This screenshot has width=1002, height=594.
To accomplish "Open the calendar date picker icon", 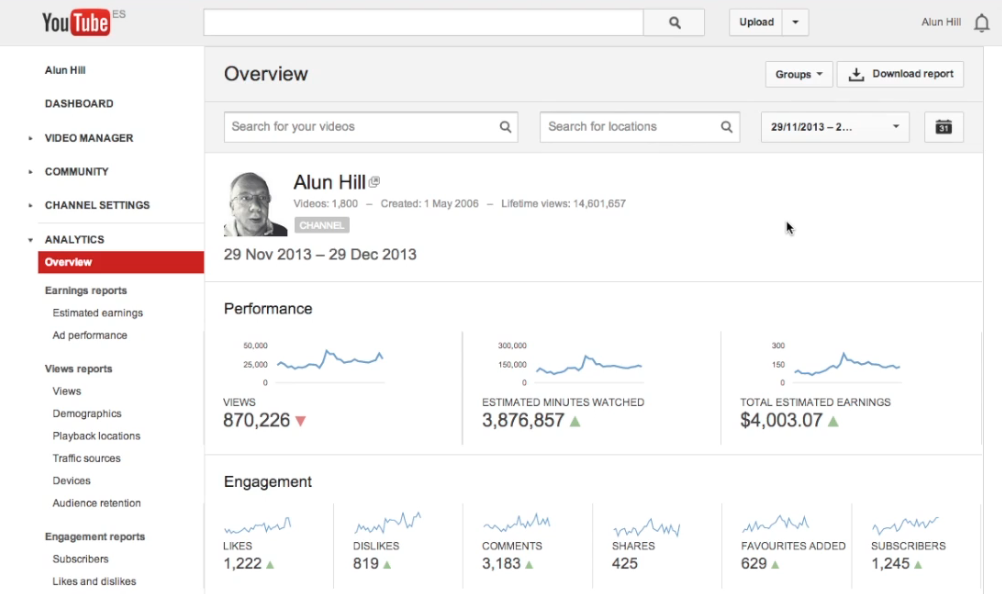I will 944,126.
